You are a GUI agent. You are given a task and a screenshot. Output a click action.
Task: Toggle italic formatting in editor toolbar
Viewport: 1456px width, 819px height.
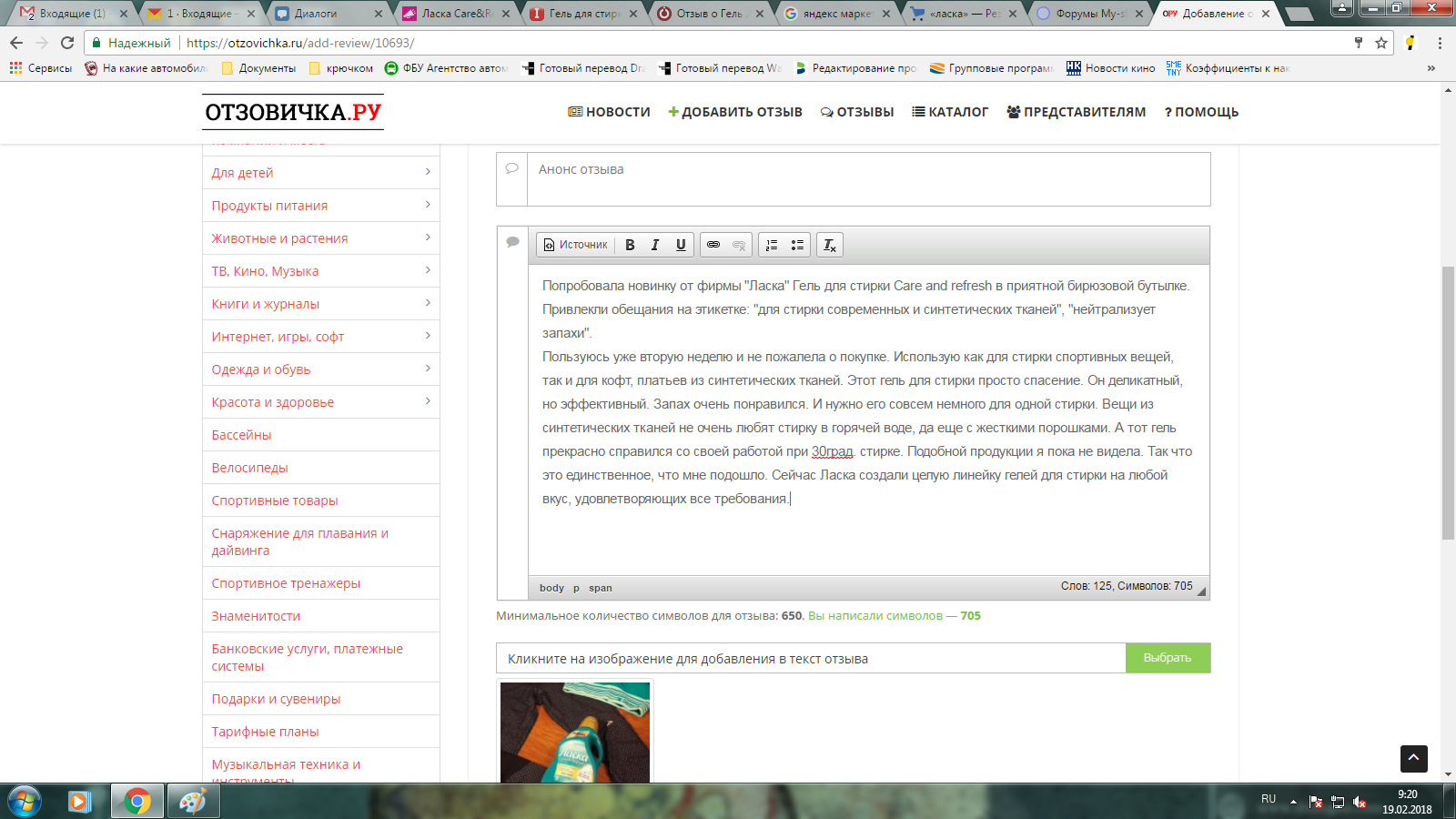pyautogui.click(x=655, y=245)
